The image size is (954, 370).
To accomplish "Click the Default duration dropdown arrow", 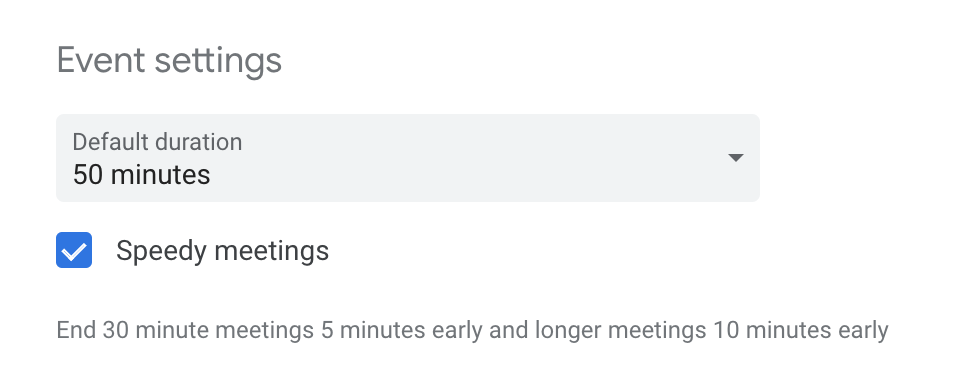I will tap(736, 158).
